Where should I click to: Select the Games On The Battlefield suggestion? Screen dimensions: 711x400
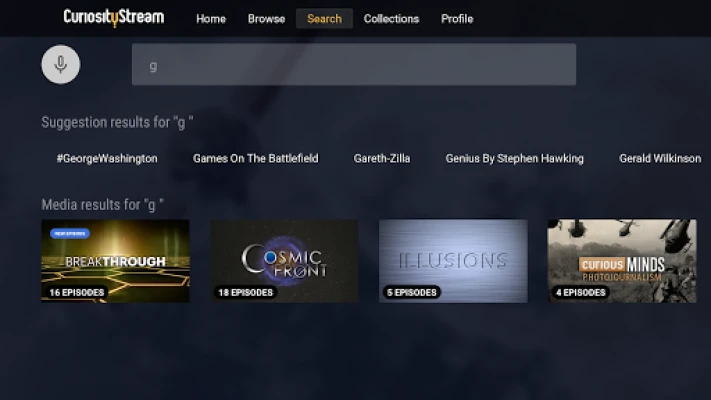255,158
